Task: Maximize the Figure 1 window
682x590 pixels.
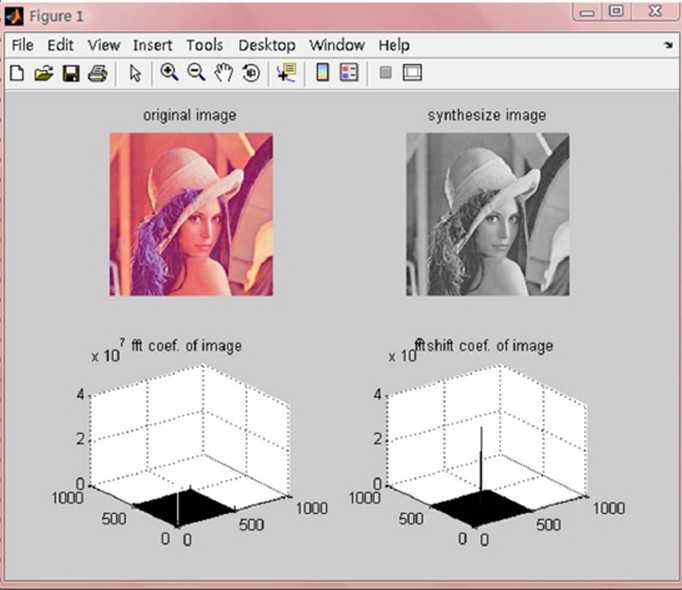Action: 616,11
